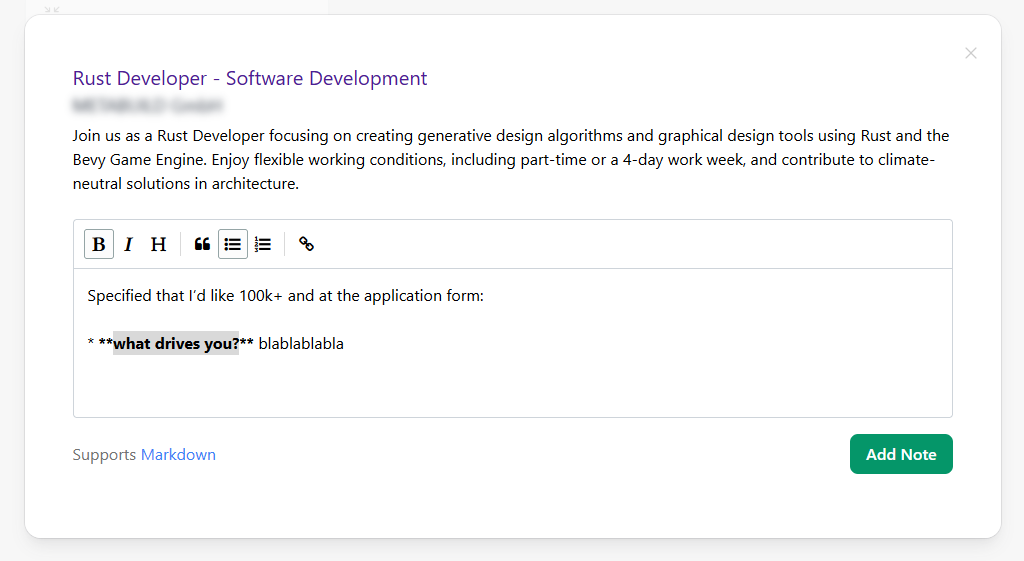Image resolution: width=1024 pixels, height=561 pixels.
Task: Click the text 'Specified that I'd like 100k+'
Action: click(185, 296)
